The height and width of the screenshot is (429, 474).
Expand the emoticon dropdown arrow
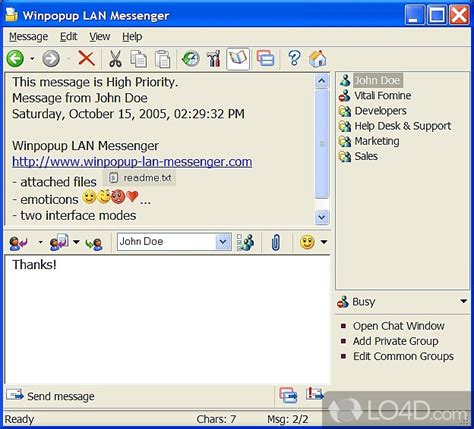[324, 242]
